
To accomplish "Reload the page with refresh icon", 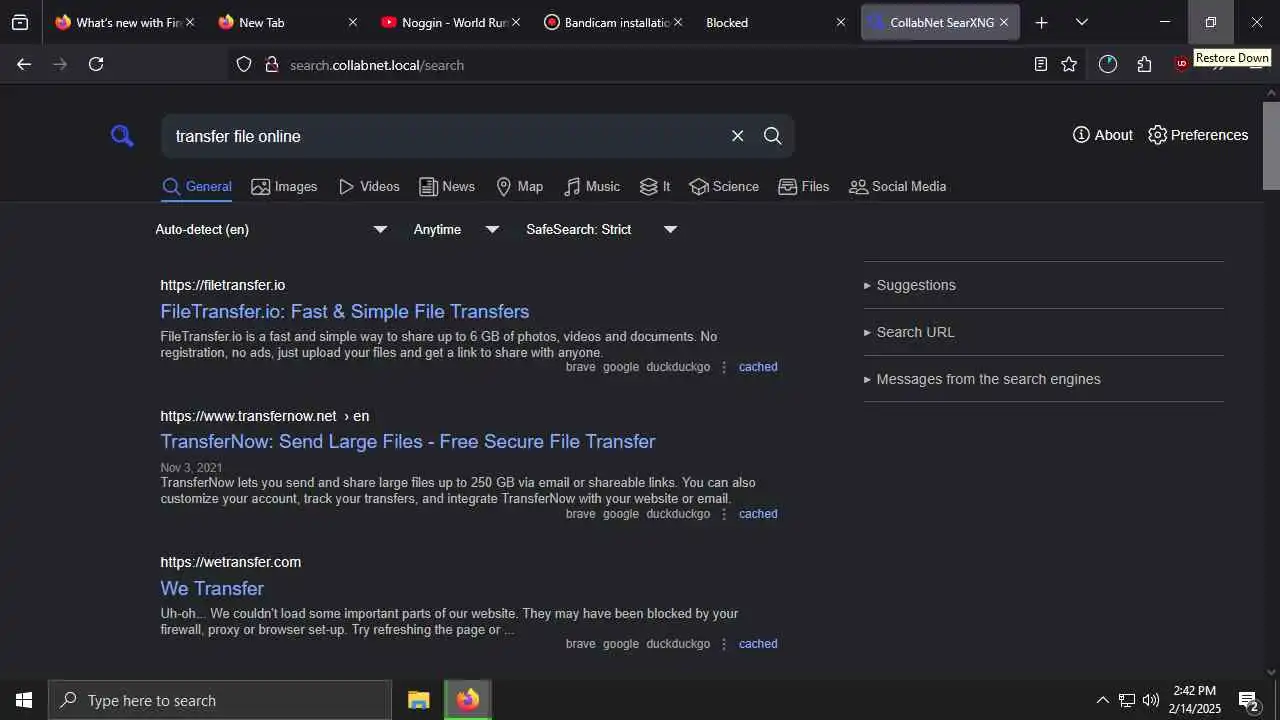I will coord(96,64).
